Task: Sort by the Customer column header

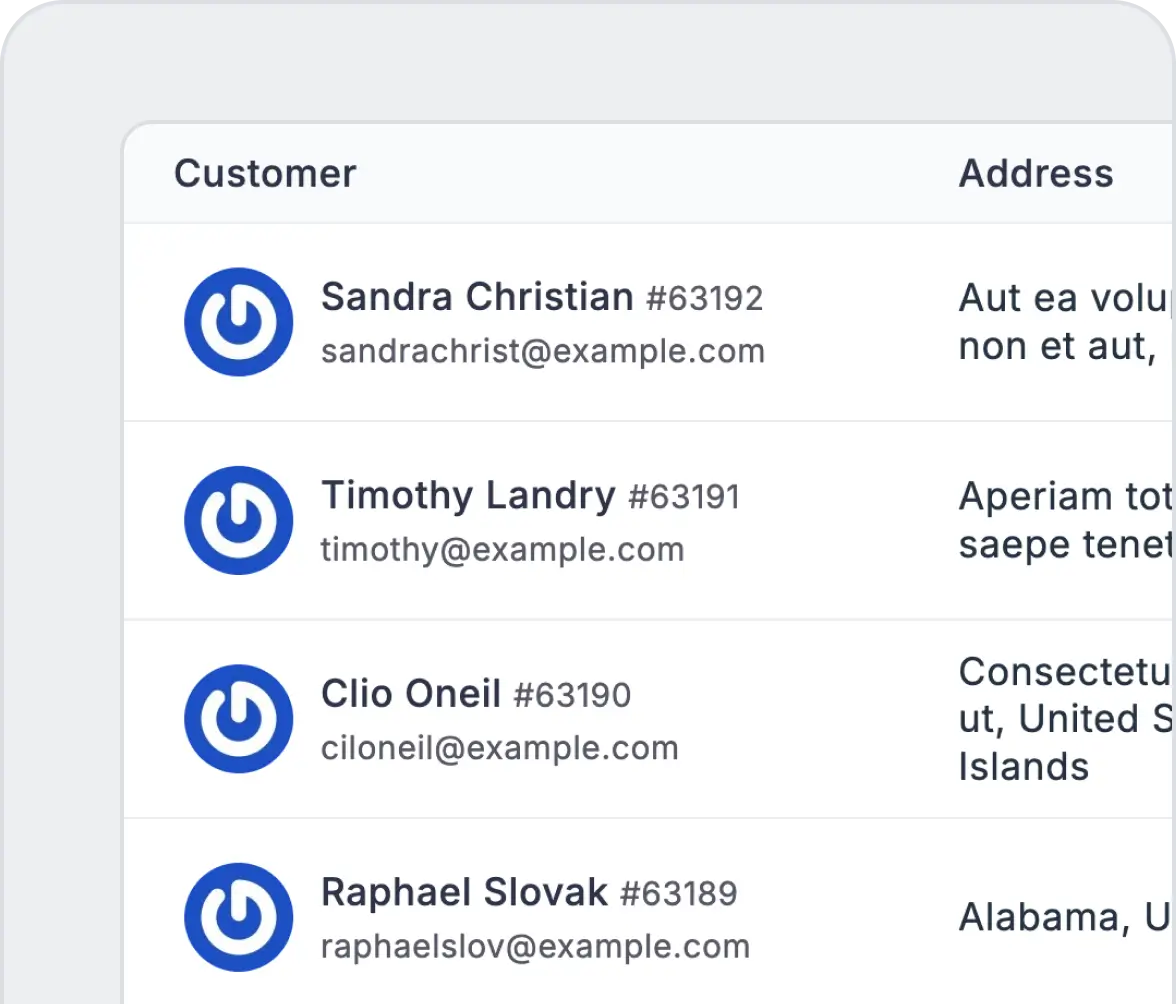Action: (265, 174)
